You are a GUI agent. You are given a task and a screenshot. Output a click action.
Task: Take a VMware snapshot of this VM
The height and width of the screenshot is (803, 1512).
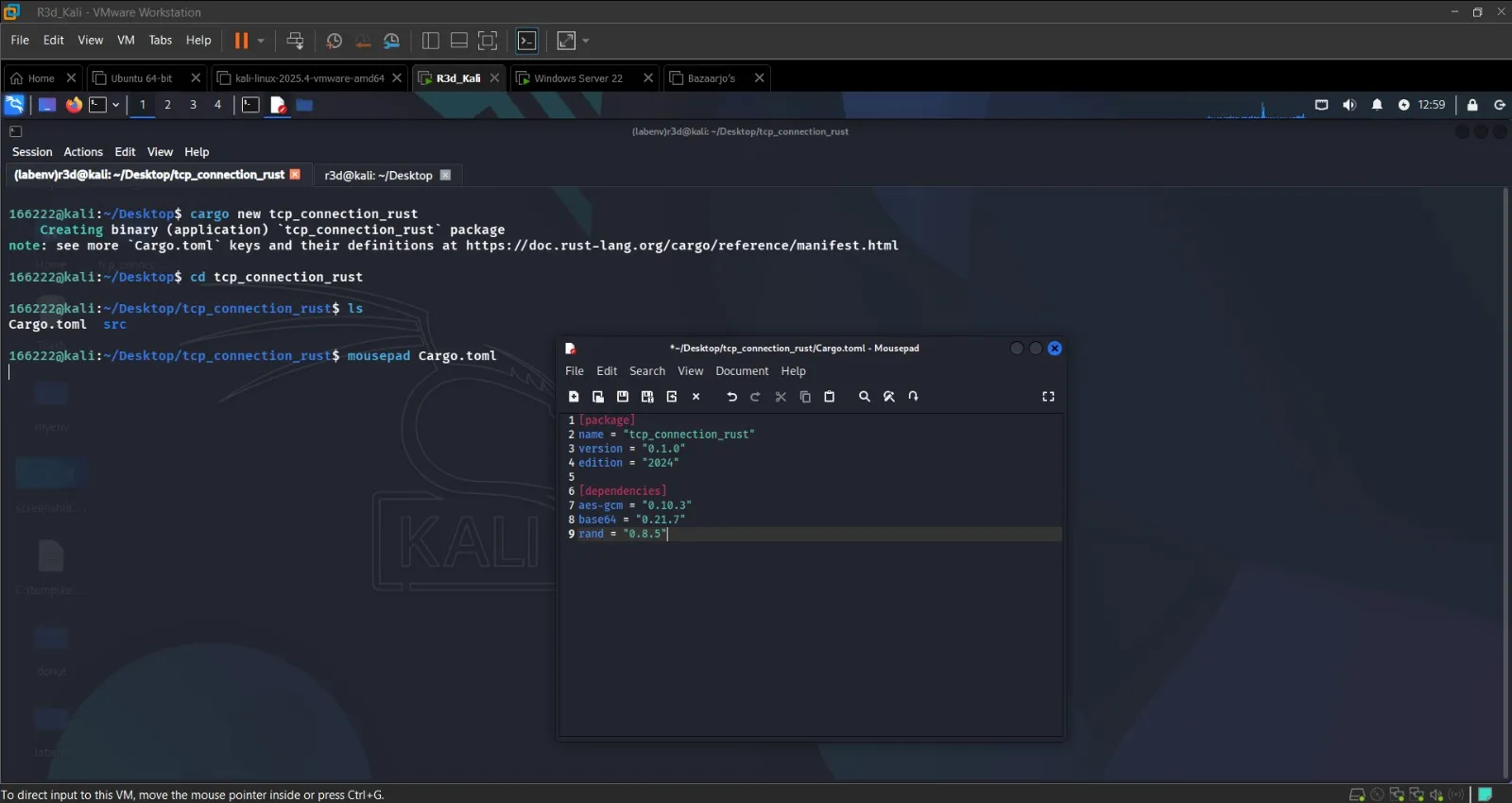[334, 41]
